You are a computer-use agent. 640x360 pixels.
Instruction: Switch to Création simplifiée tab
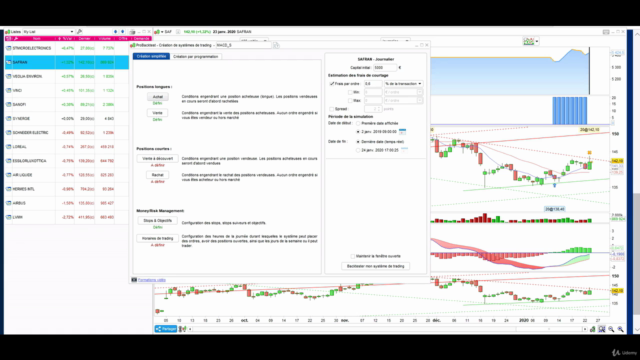tap(151, 56)
